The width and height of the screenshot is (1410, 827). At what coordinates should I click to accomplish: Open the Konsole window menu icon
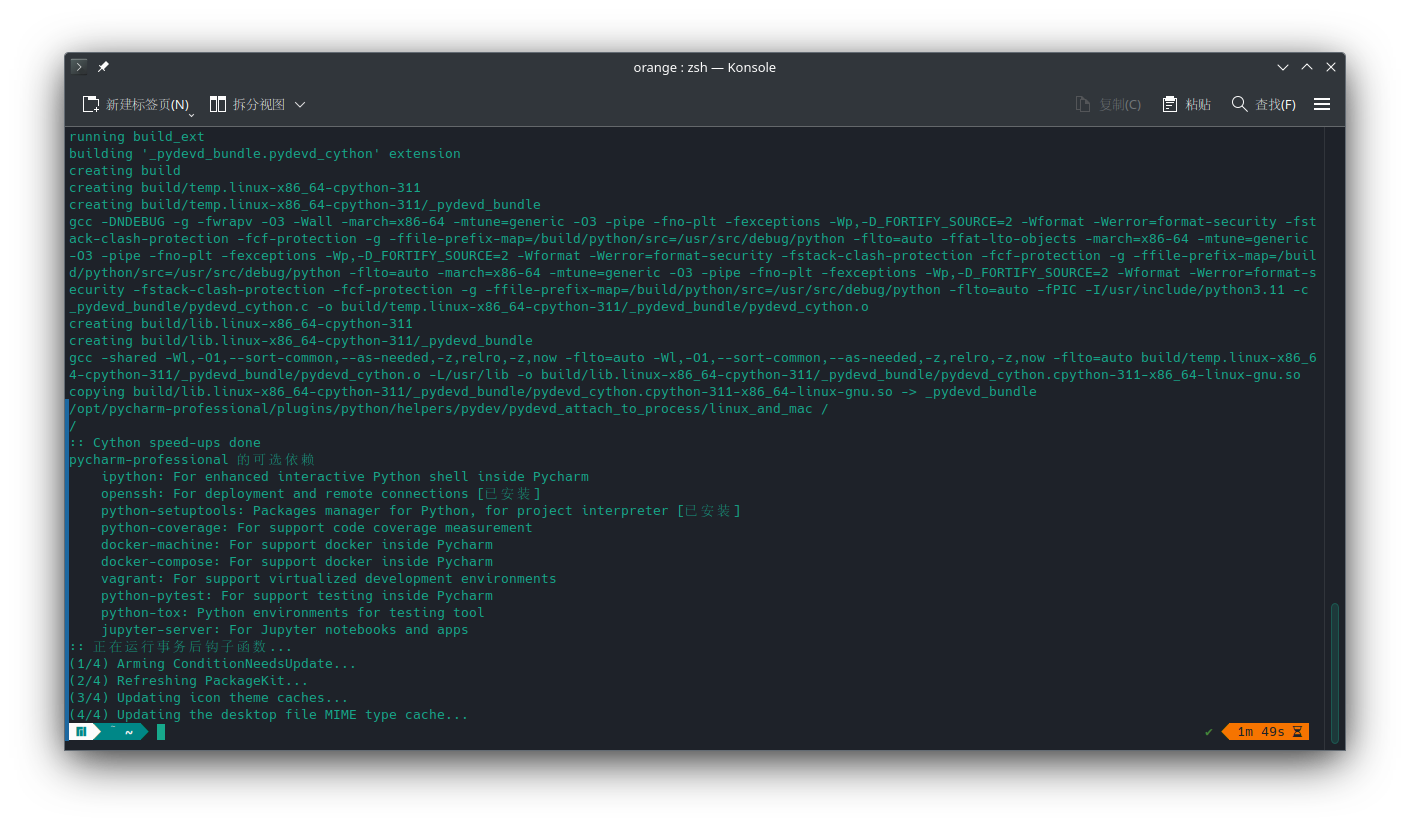[x=79, y=67]
